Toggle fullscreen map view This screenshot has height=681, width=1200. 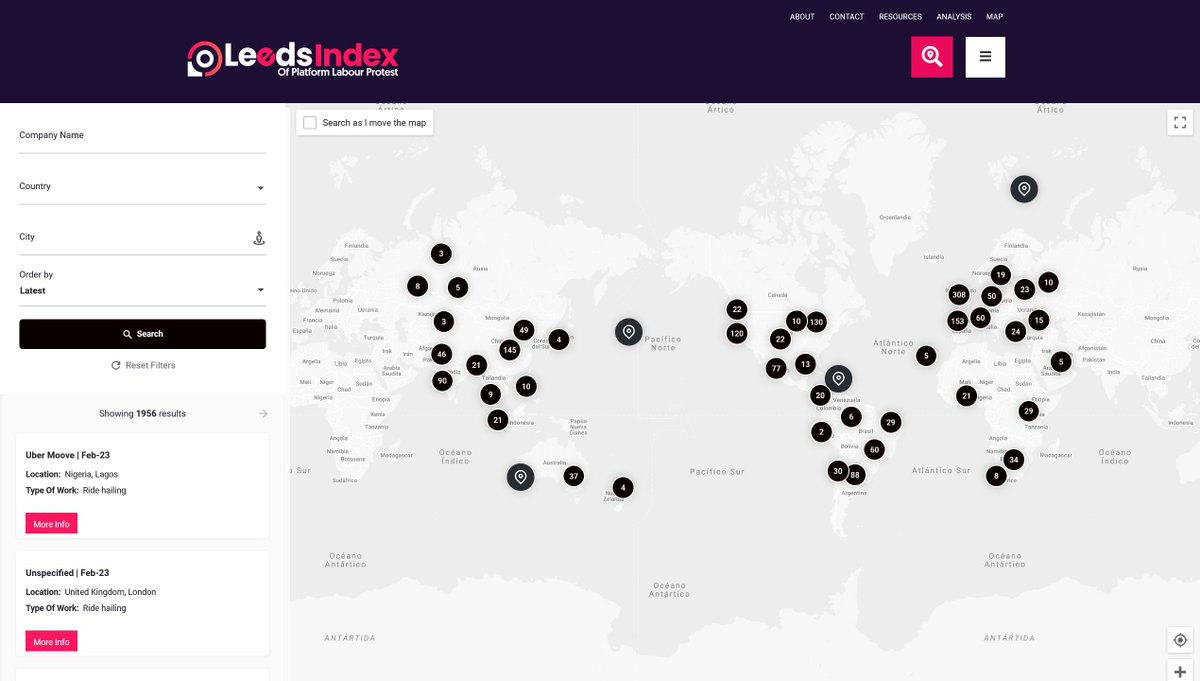[1180, 122]
